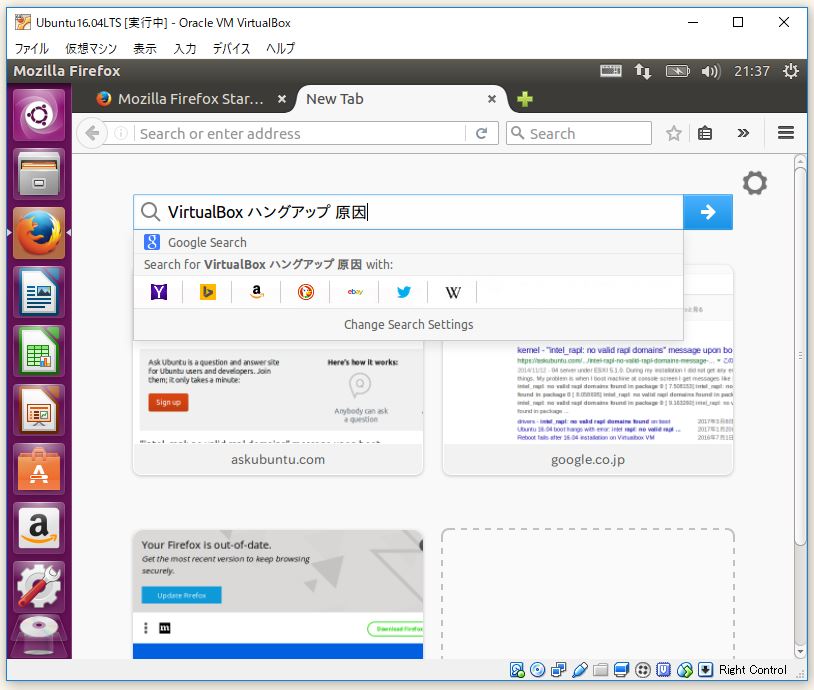Viewport: 814px width, 690px height.
Task: Click the back navigation arrow
Action: click(x=92, y=133)
